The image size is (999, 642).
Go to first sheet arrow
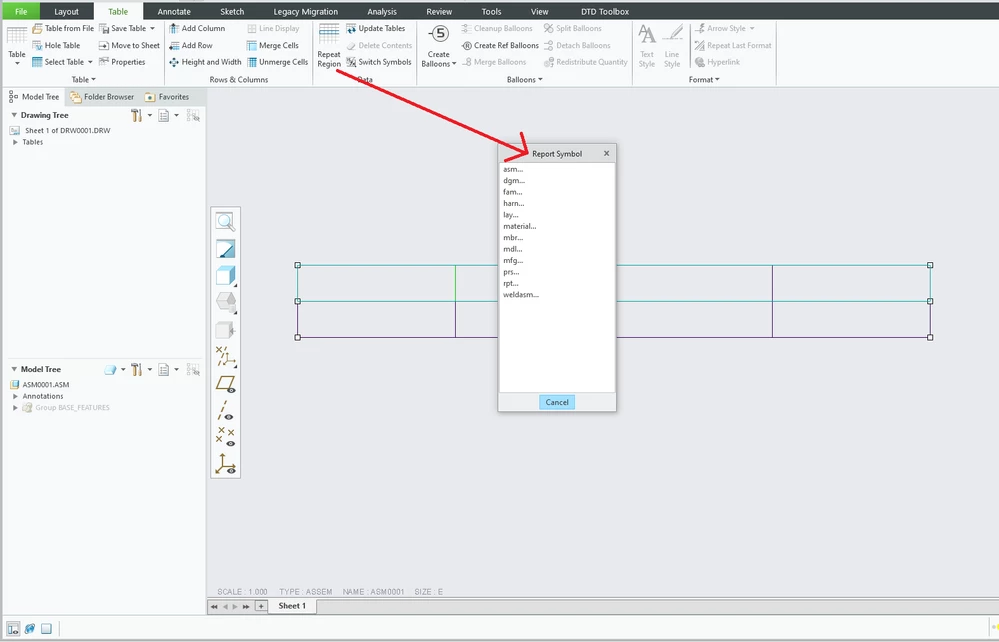pos(214,607)
